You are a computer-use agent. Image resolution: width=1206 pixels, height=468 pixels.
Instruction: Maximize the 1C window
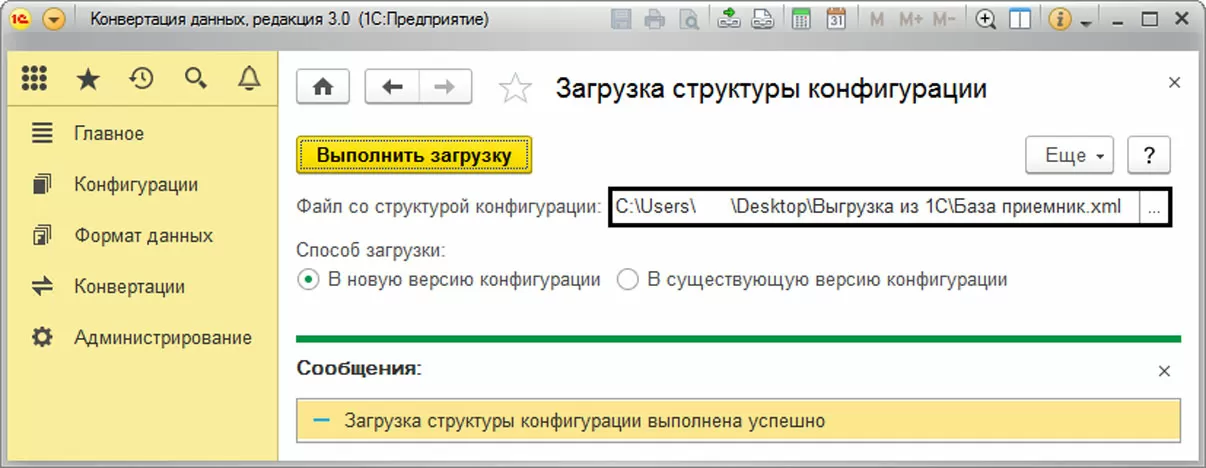pos(1148,20)
